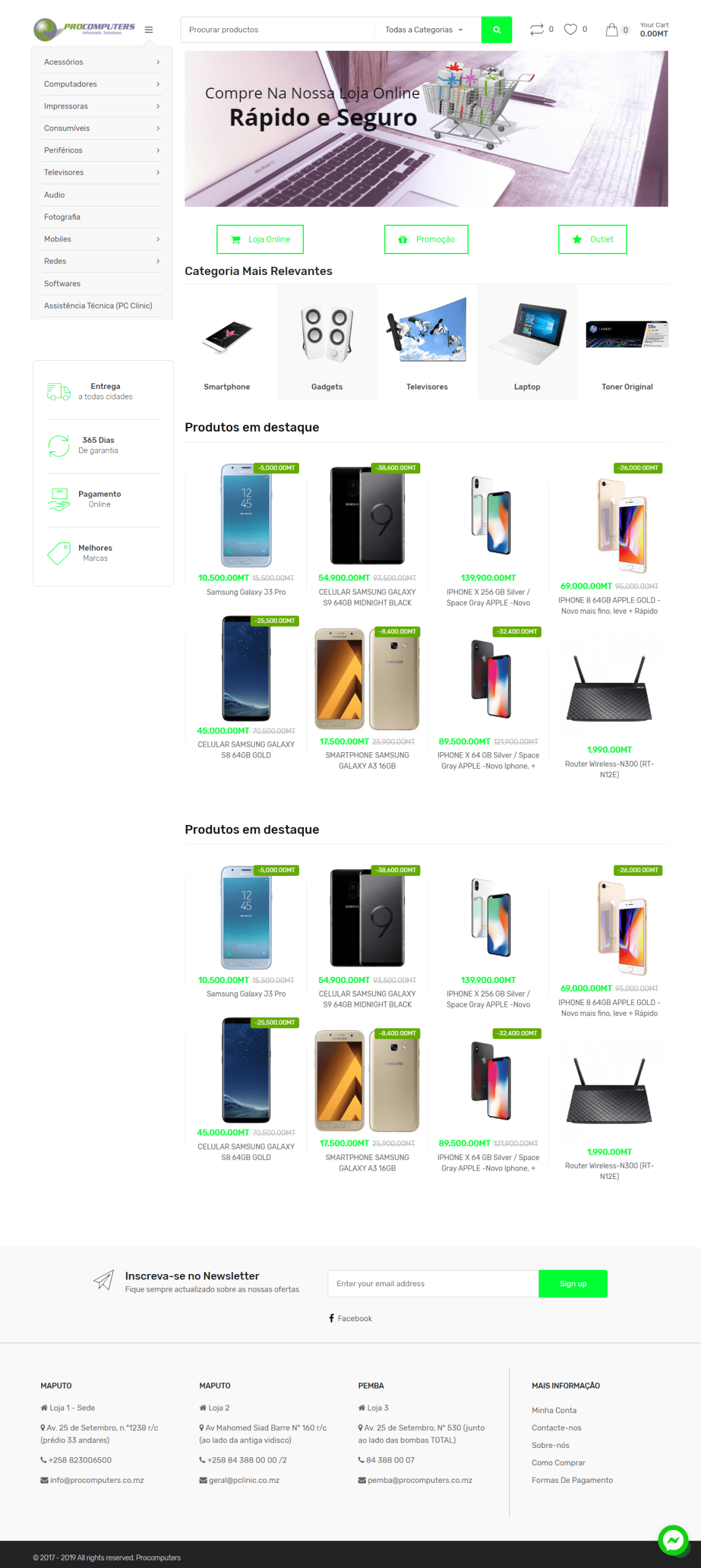The image size is (701, 1568).
Task: Click the Outlet button
Action: [x=593, y=239]
